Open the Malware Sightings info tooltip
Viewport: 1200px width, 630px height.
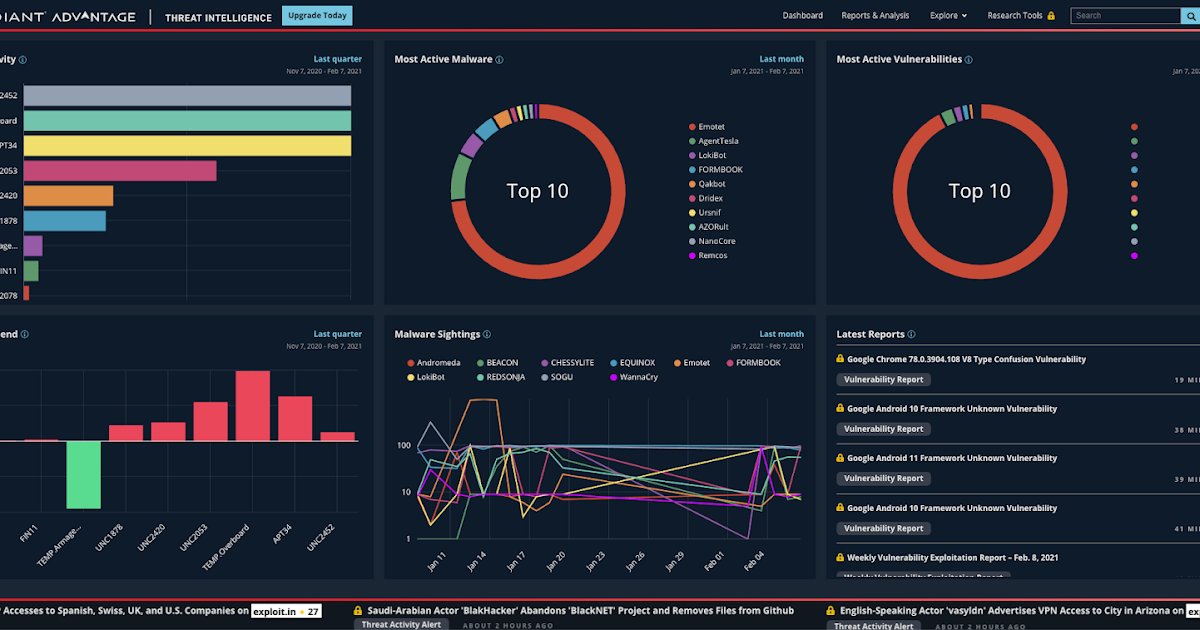point(487,334)
